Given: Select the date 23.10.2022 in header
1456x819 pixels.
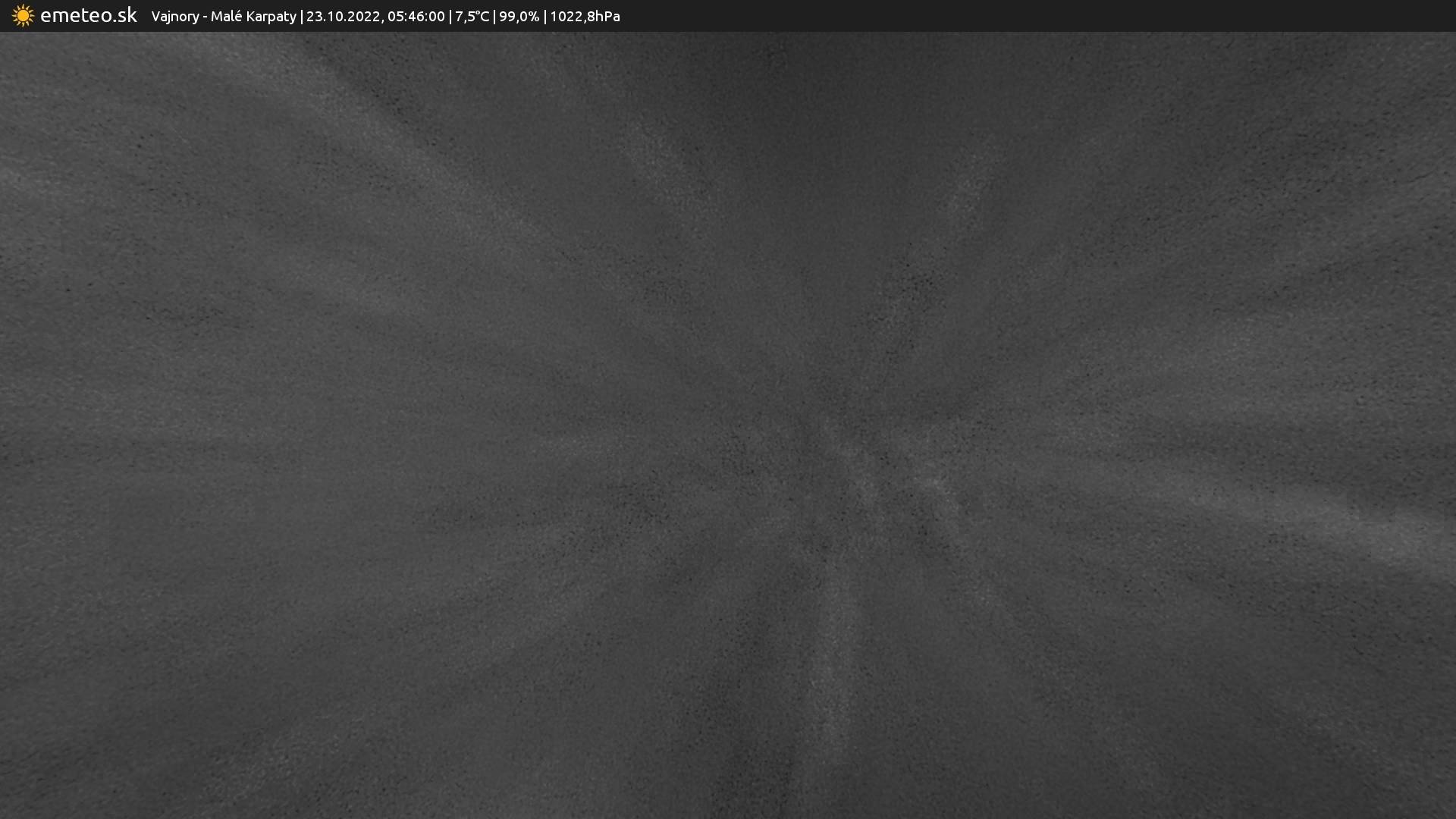Looking at the screenshot, I should click(344, 17).
